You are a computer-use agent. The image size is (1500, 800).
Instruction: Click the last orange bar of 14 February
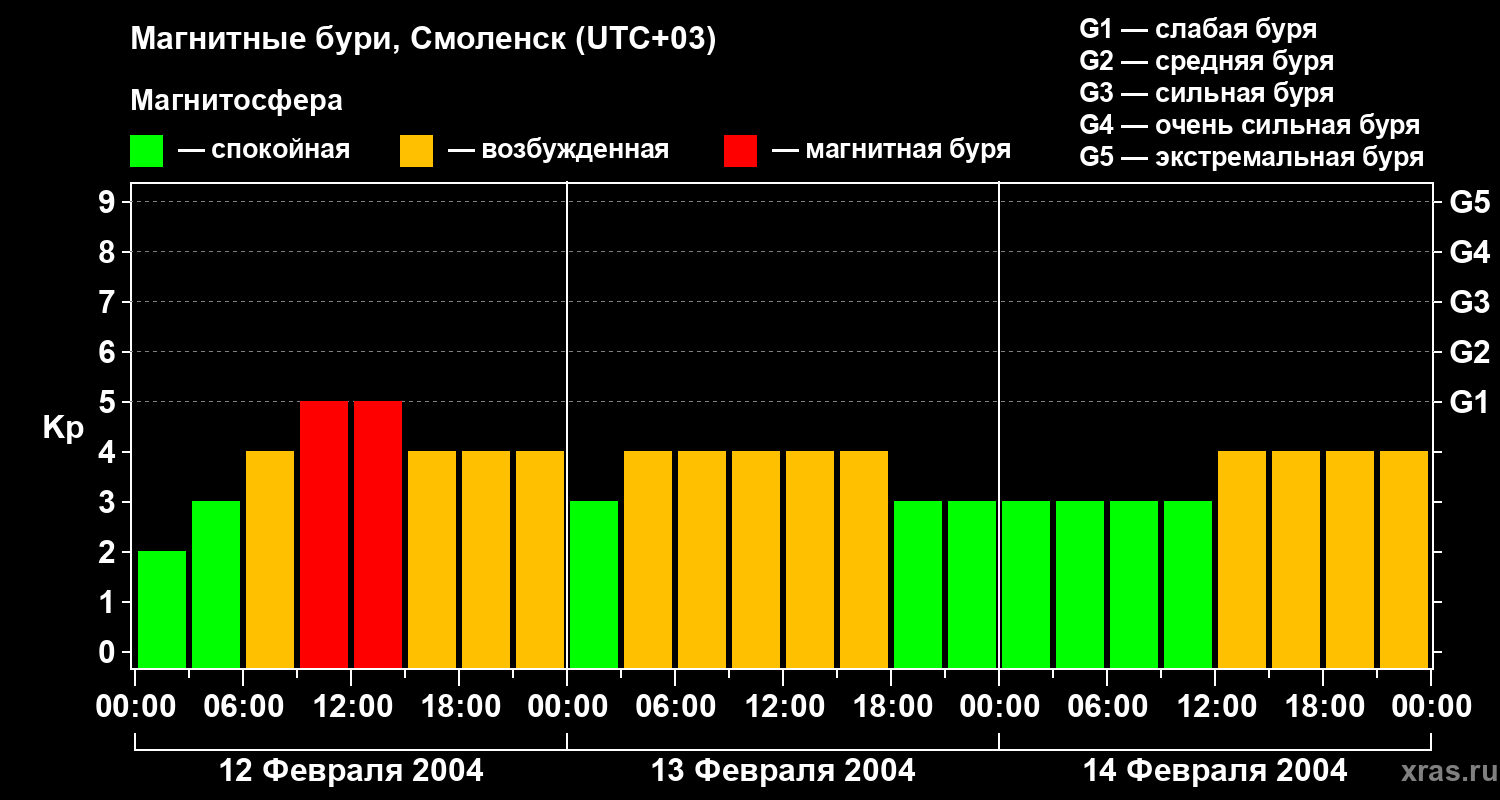pyautogui.click(x=1404, y=560)
